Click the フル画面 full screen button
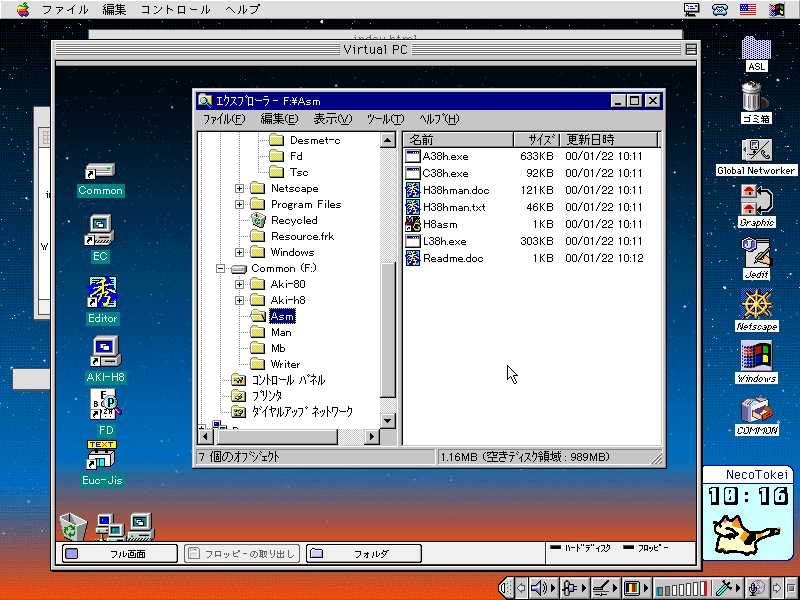The height and width of the screenshot is (600, 800). (120, 554)
